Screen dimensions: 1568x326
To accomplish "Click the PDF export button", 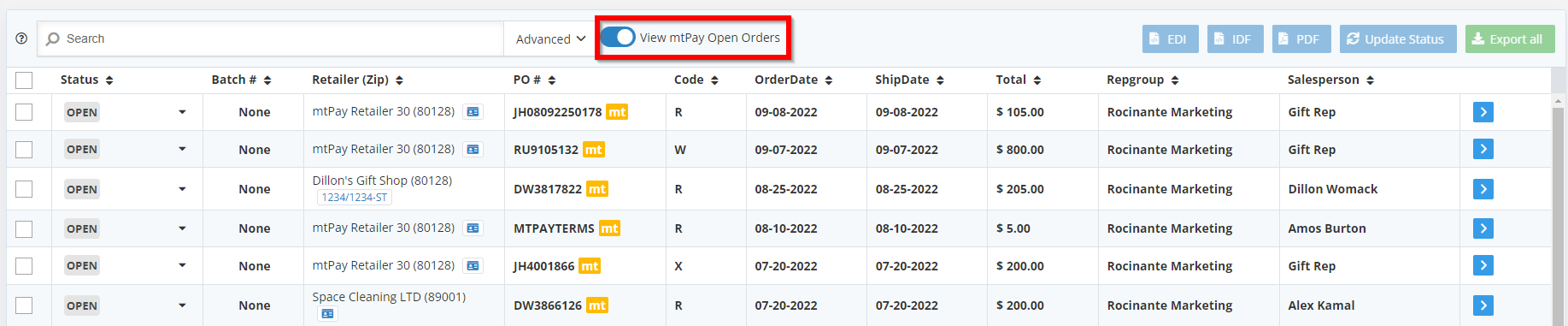I will pyautogui.click(x=1301, y=39).
